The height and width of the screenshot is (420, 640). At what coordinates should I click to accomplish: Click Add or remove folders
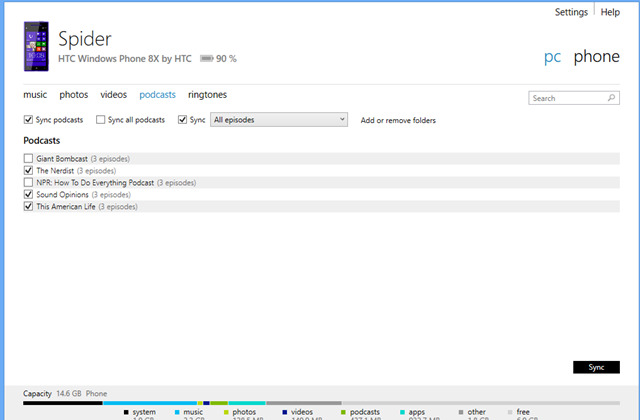398,120
